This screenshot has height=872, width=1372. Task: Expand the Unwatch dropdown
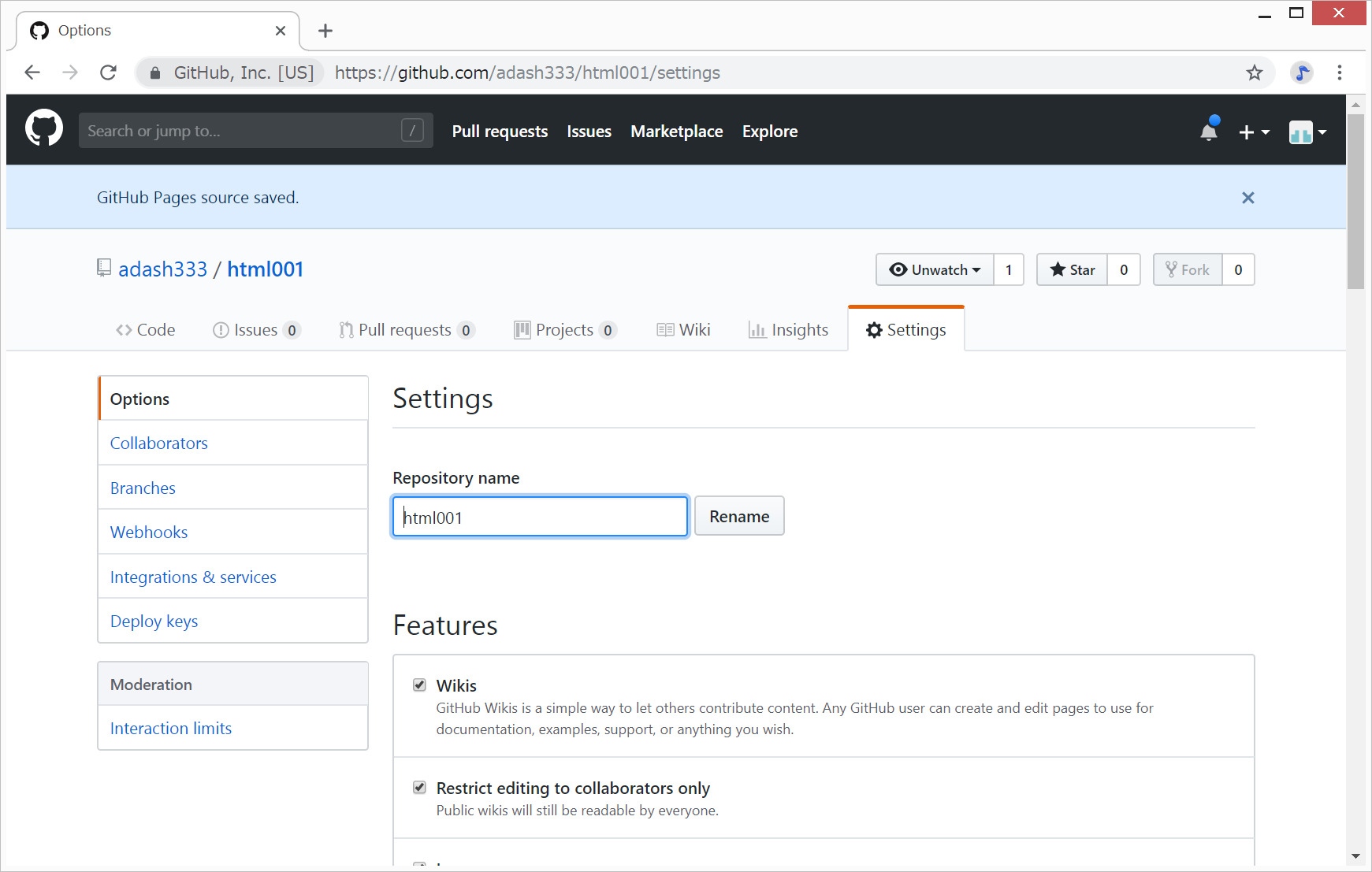point(935,269)
